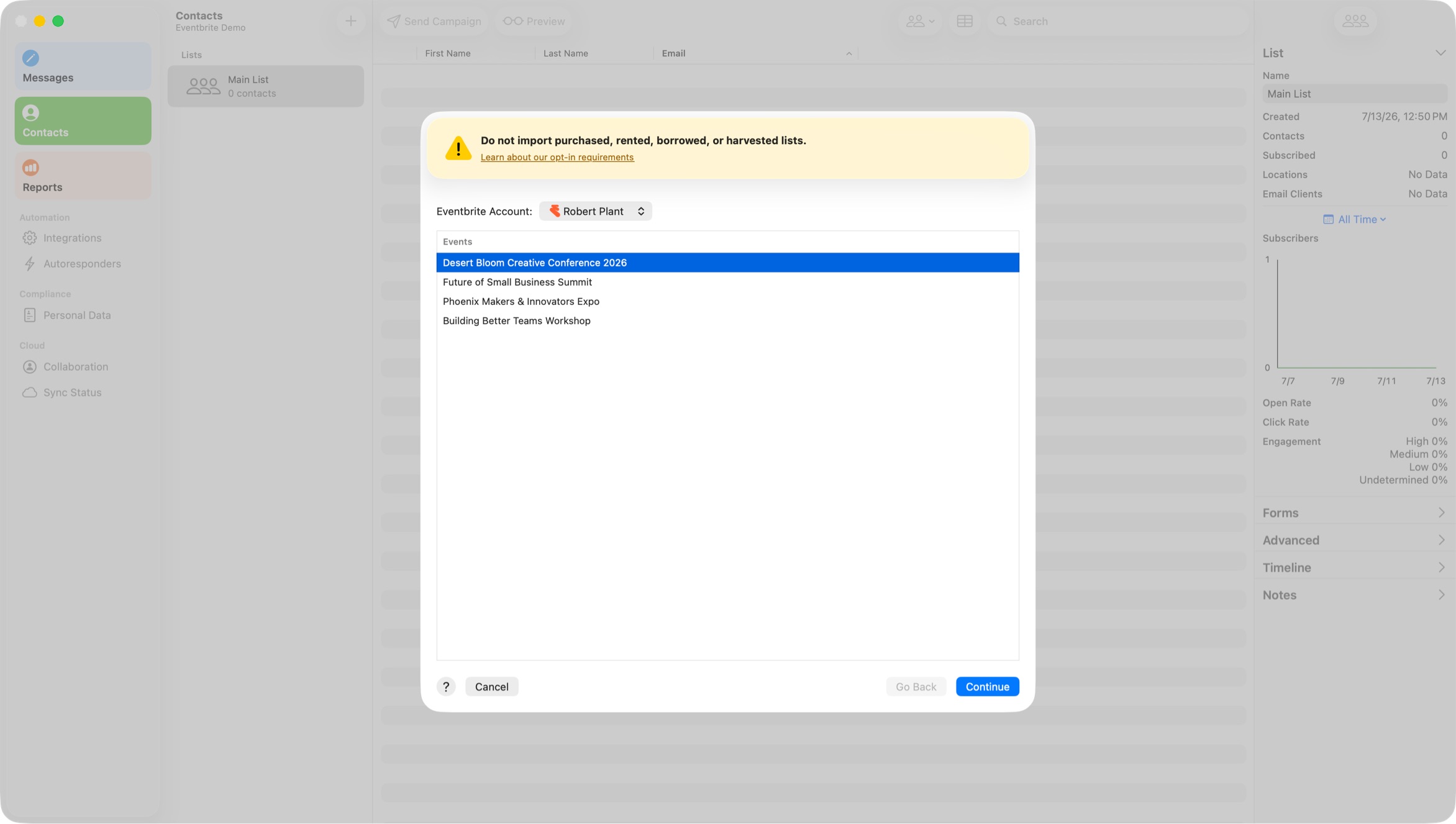Toggle the table columns view icon
The width and height of the screenshot is (1456, 824).
click(x=965, y=21)
